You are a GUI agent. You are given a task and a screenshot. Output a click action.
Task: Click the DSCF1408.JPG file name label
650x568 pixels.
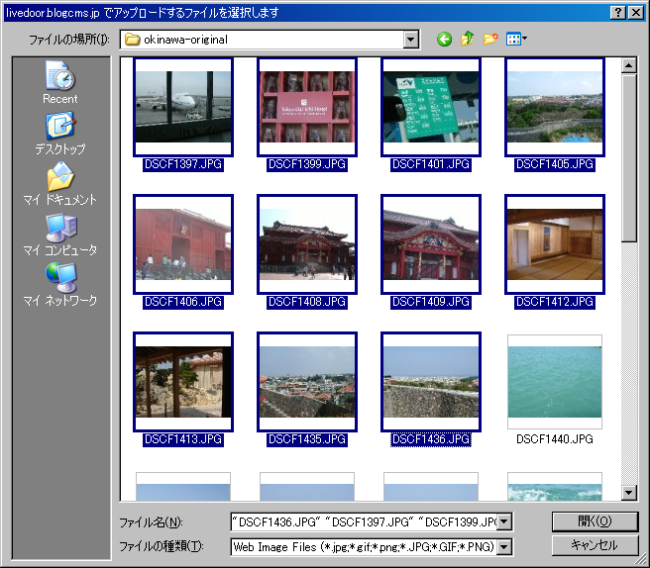click(307, 302)
